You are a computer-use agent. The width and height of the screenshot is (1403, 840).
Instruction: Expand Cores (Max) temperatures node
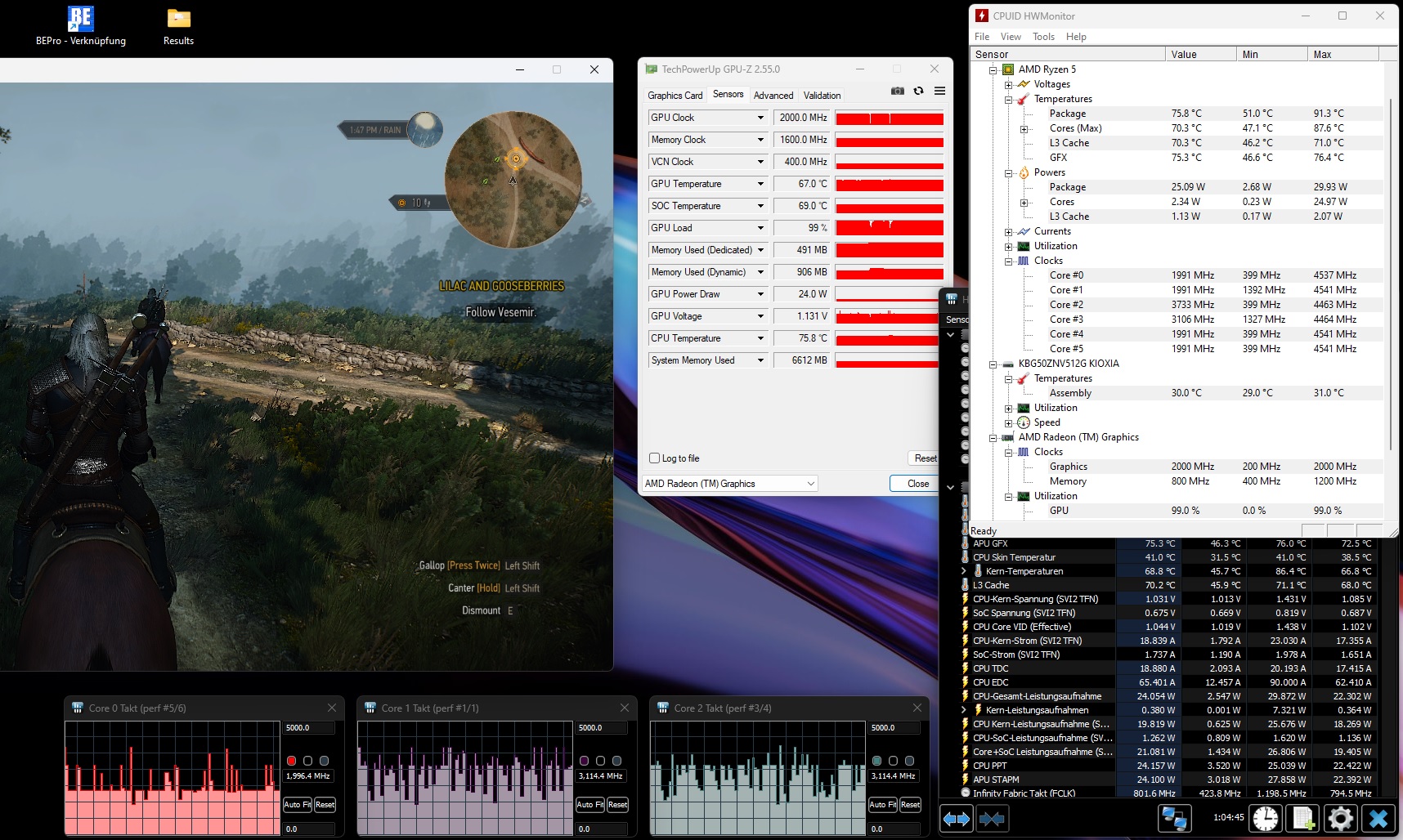1024,128
